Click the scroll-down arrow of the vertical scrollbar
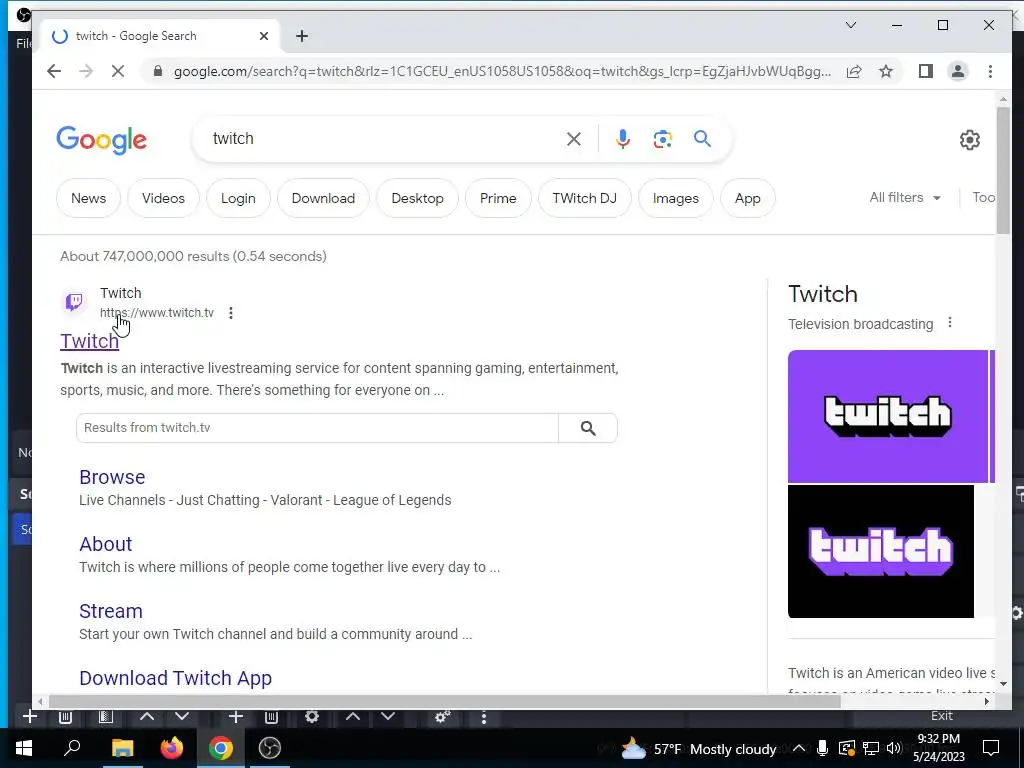The image size is (1024, 768). coord(1003,684)
